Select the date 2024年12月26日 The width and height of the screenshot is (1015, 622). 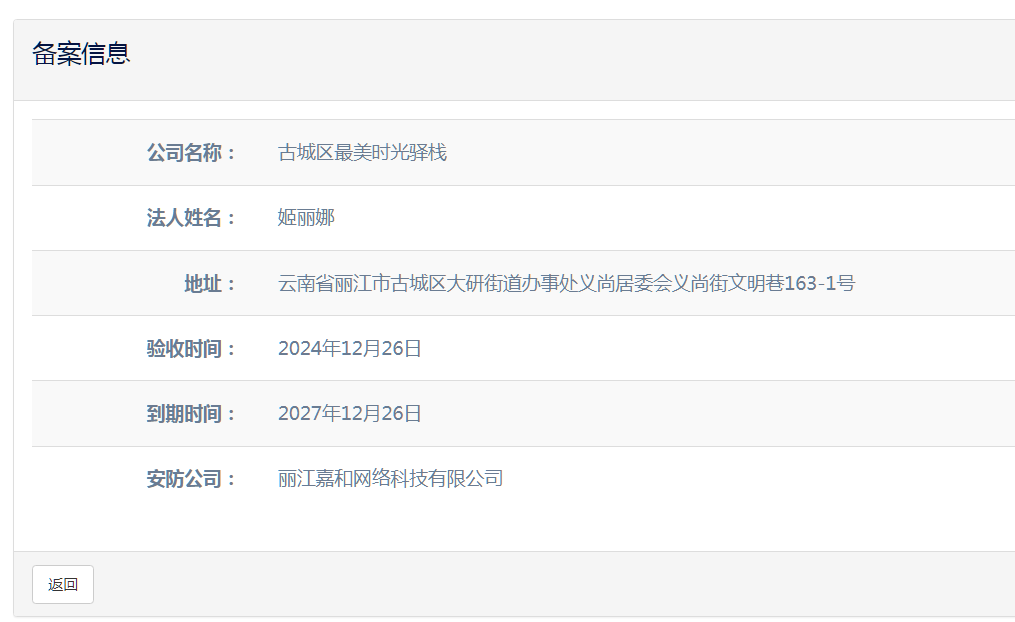coord(350,349)
